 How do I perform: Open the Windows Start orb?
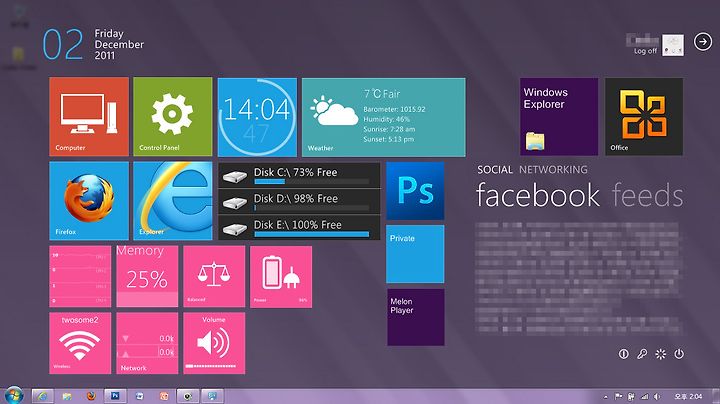pos(13,395)
